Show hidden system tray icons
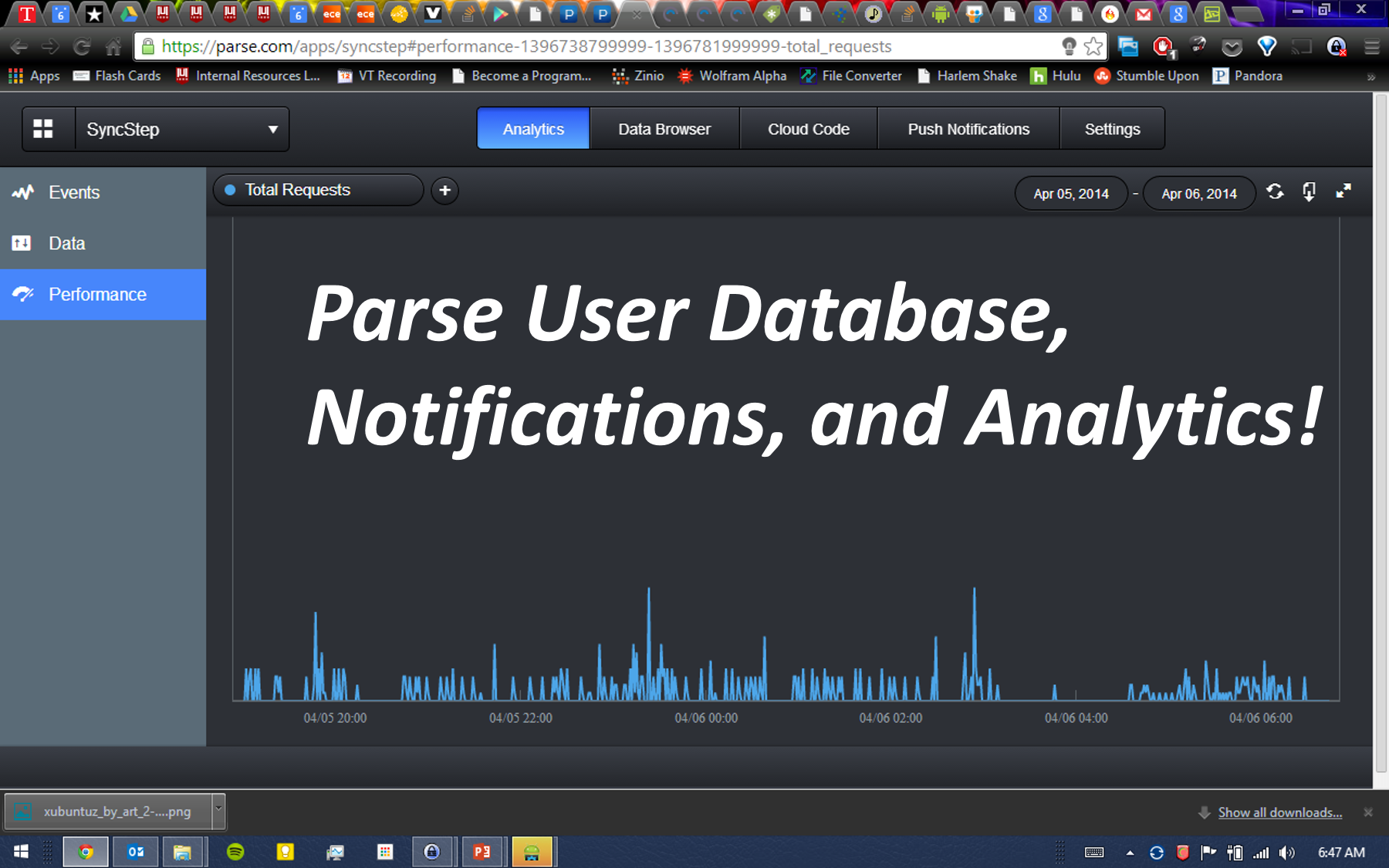This screenshot has width=1389, height=868. point(1130,853)
